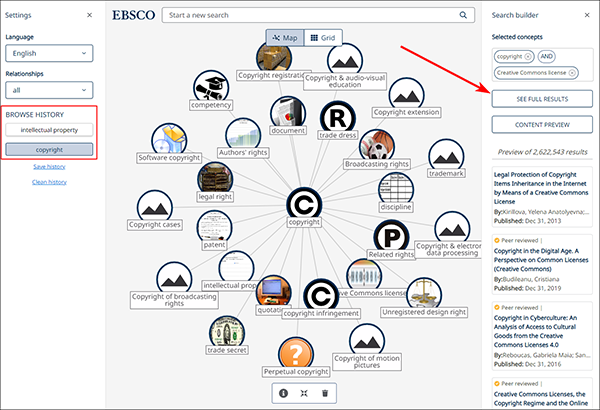This screenshot has width=600, height=410.
Task: Select the Software copyright node icon
Action: (169, 140)
